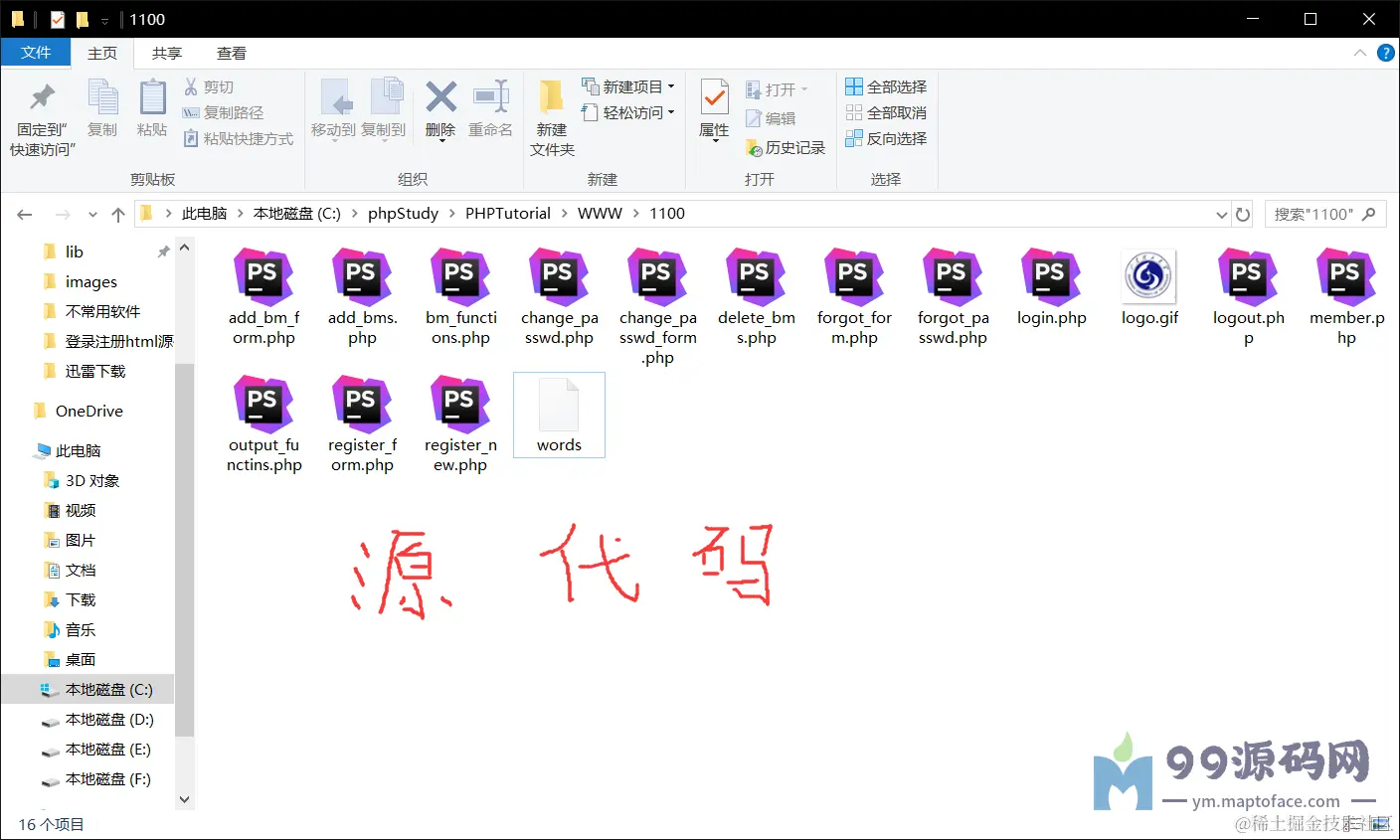Click the Properties (属性) icon
Image resolution: width=1400 pixels, height=840 pixels.
714,97
